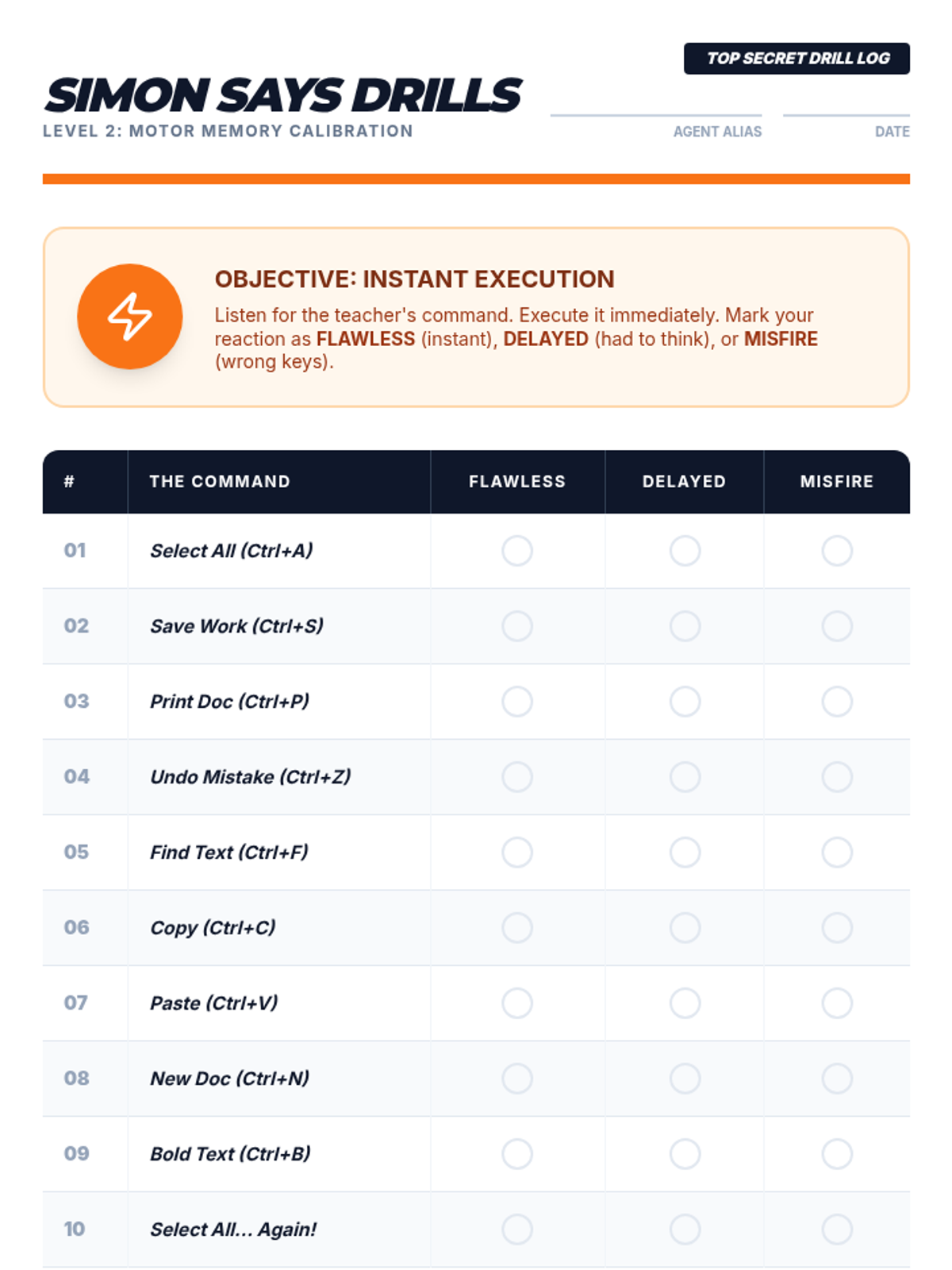Viewport: 952px width, 1270px height.
Task: Select Flawless for Undo Mistake (Ctrl+Z)
Action: click(517, 776)
